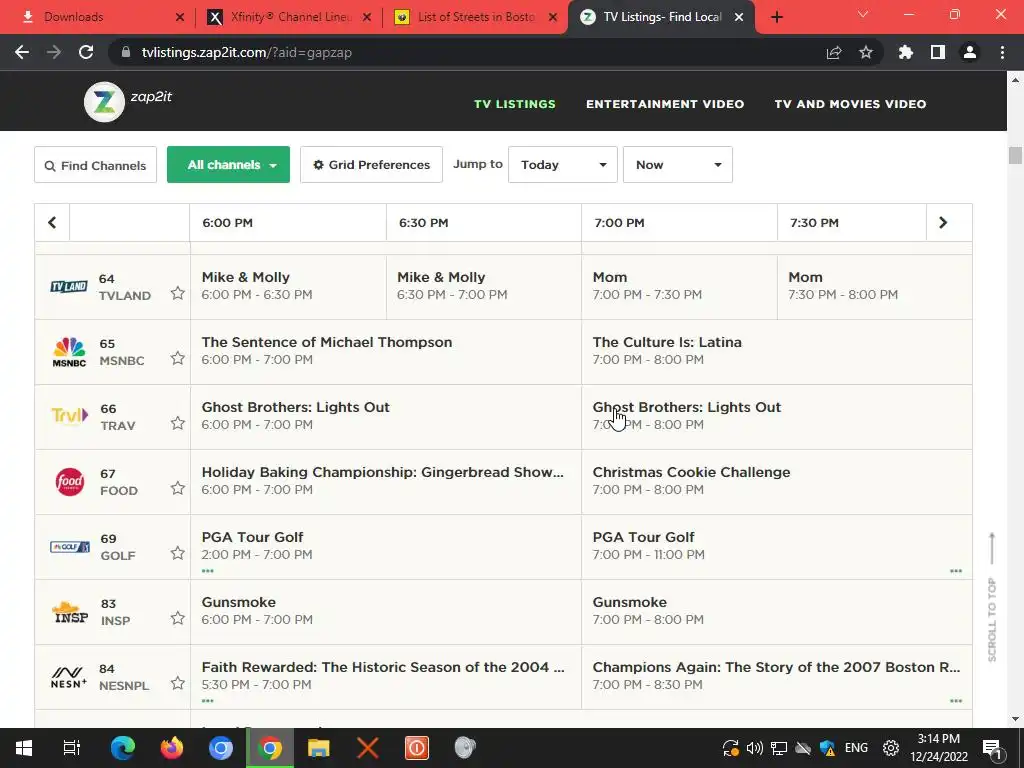Open the Food Network logo
1024x768 pixels.
coord(69,482)
